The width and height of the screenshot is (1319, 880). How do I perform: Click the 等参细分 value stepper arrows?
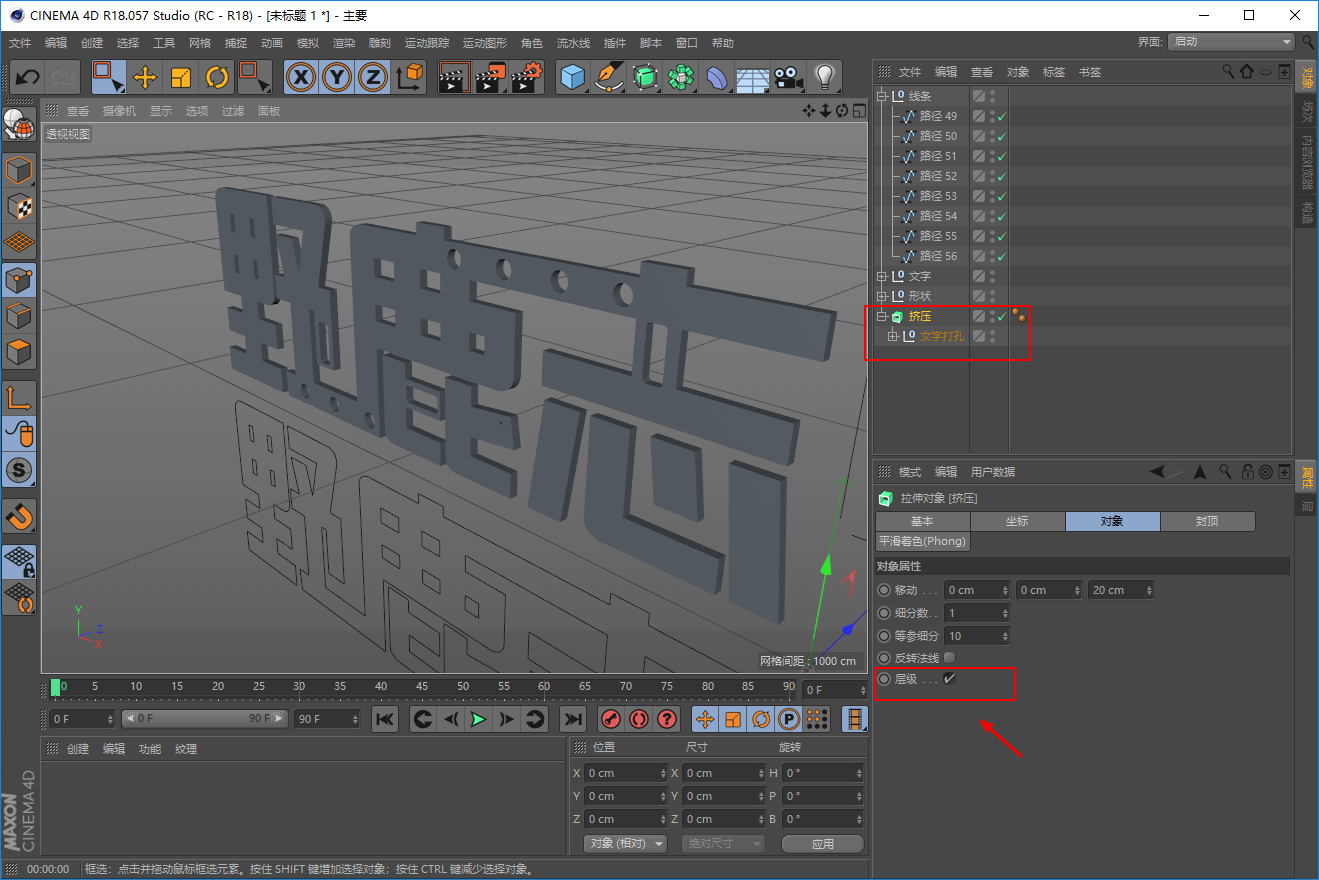pyautogui.click(x=1005, y=636)
